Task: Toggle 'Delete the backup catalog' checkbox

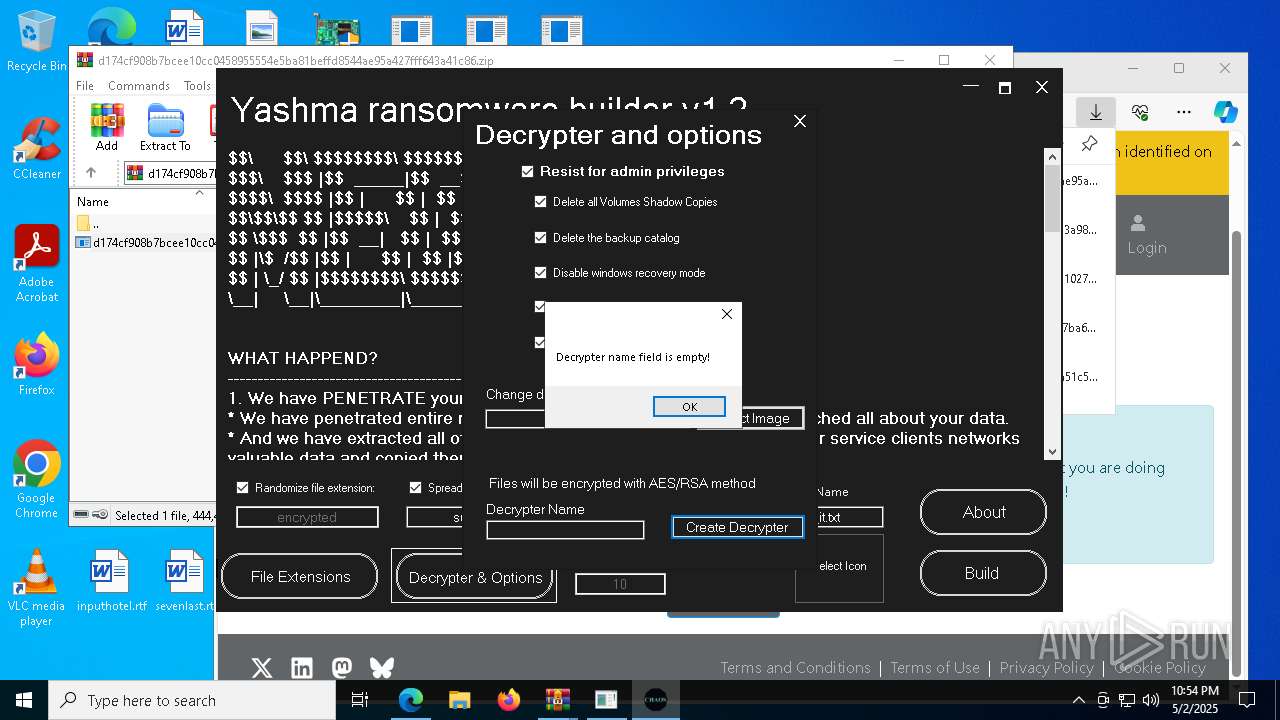Action: pos(541,238)
